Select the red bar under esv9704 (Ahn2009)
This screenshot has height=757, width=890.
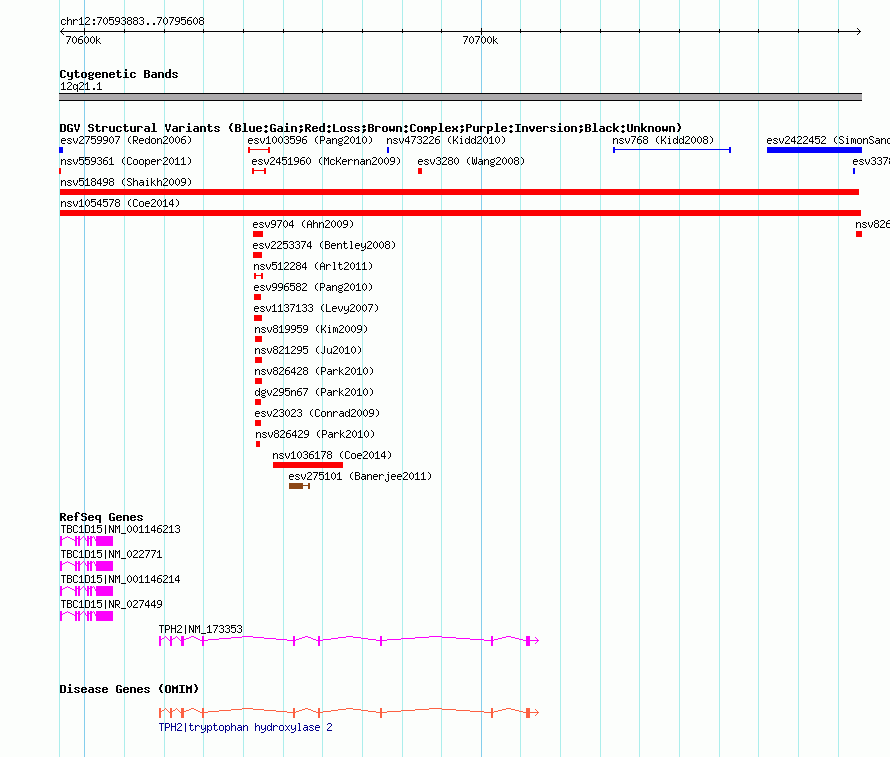(x=258, y=234)
